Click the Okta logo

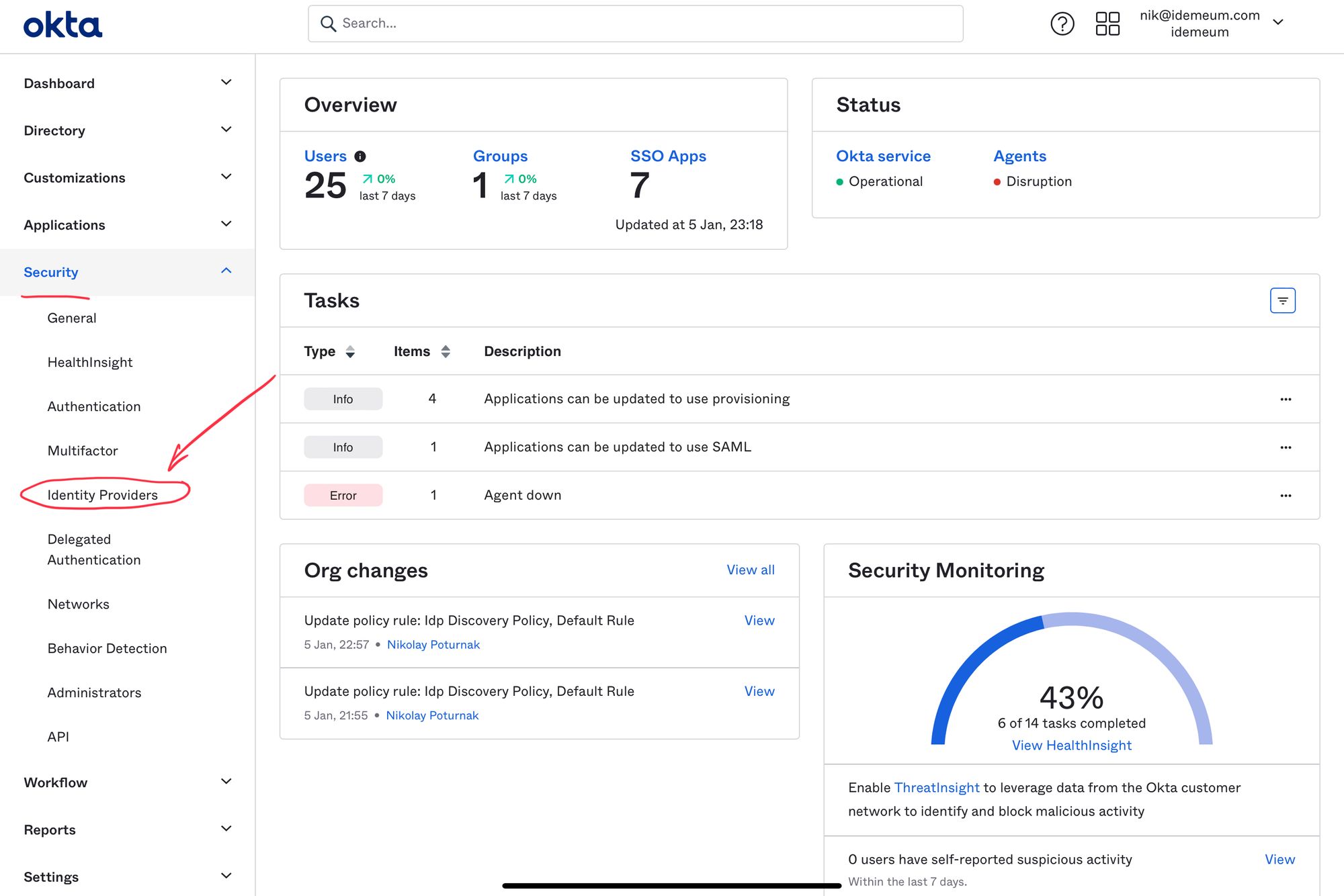[62, 25]
